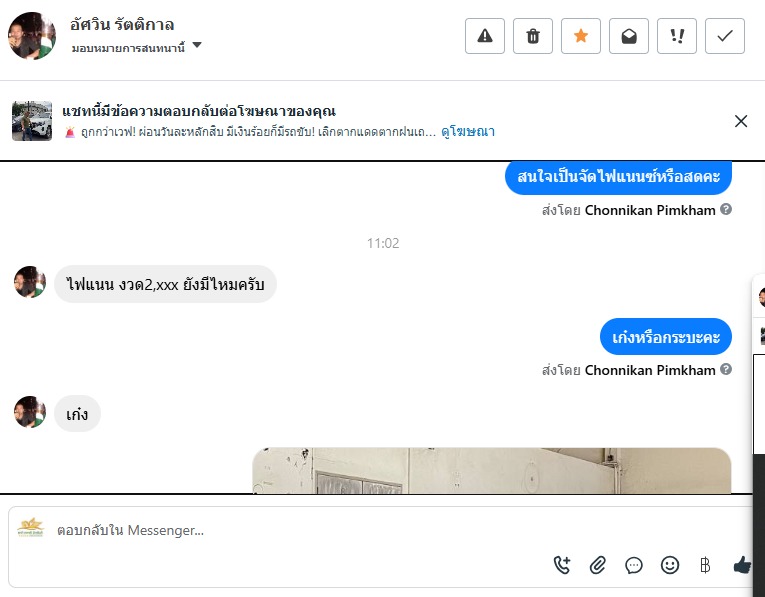765x597 pixels.
Task: Flag conversation with the exclamation marks icon
Action: (677, 36)
